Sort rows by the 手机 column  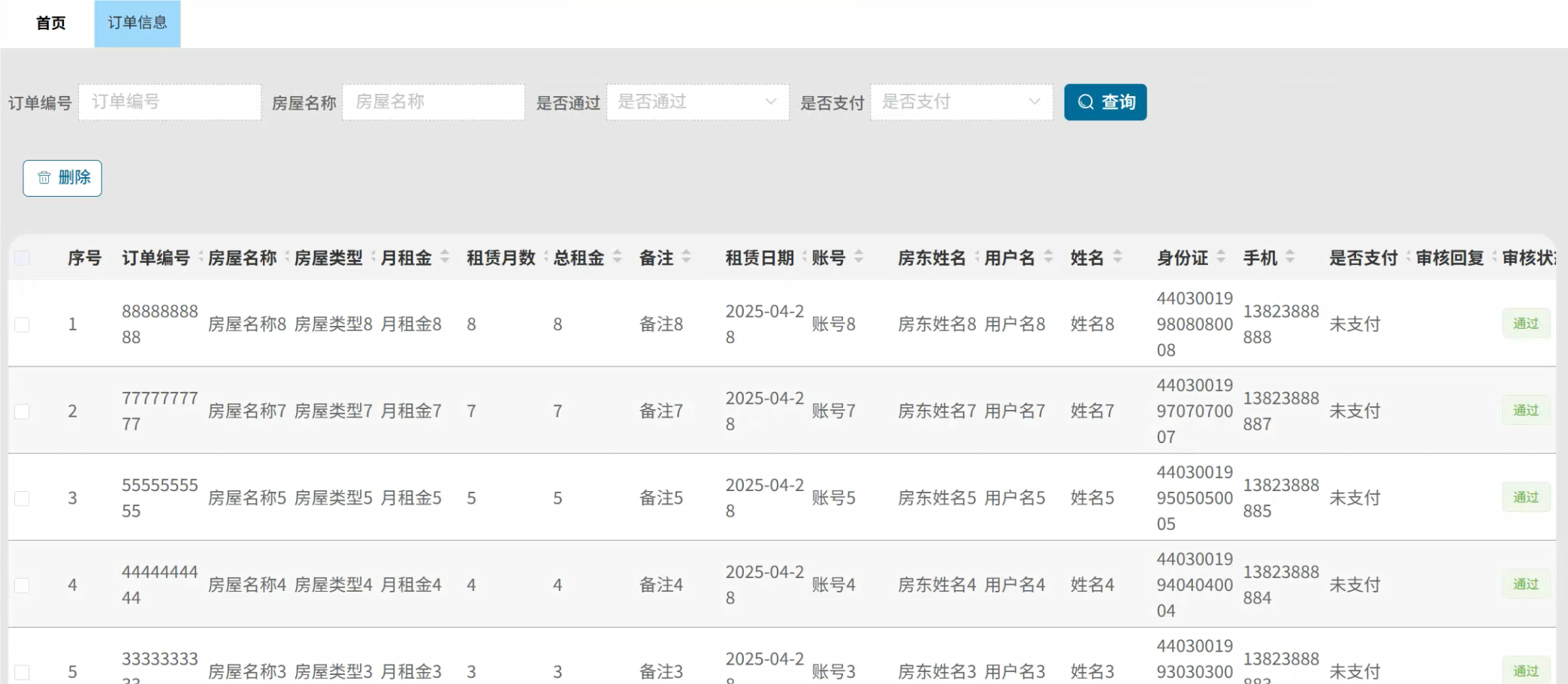1291,257
